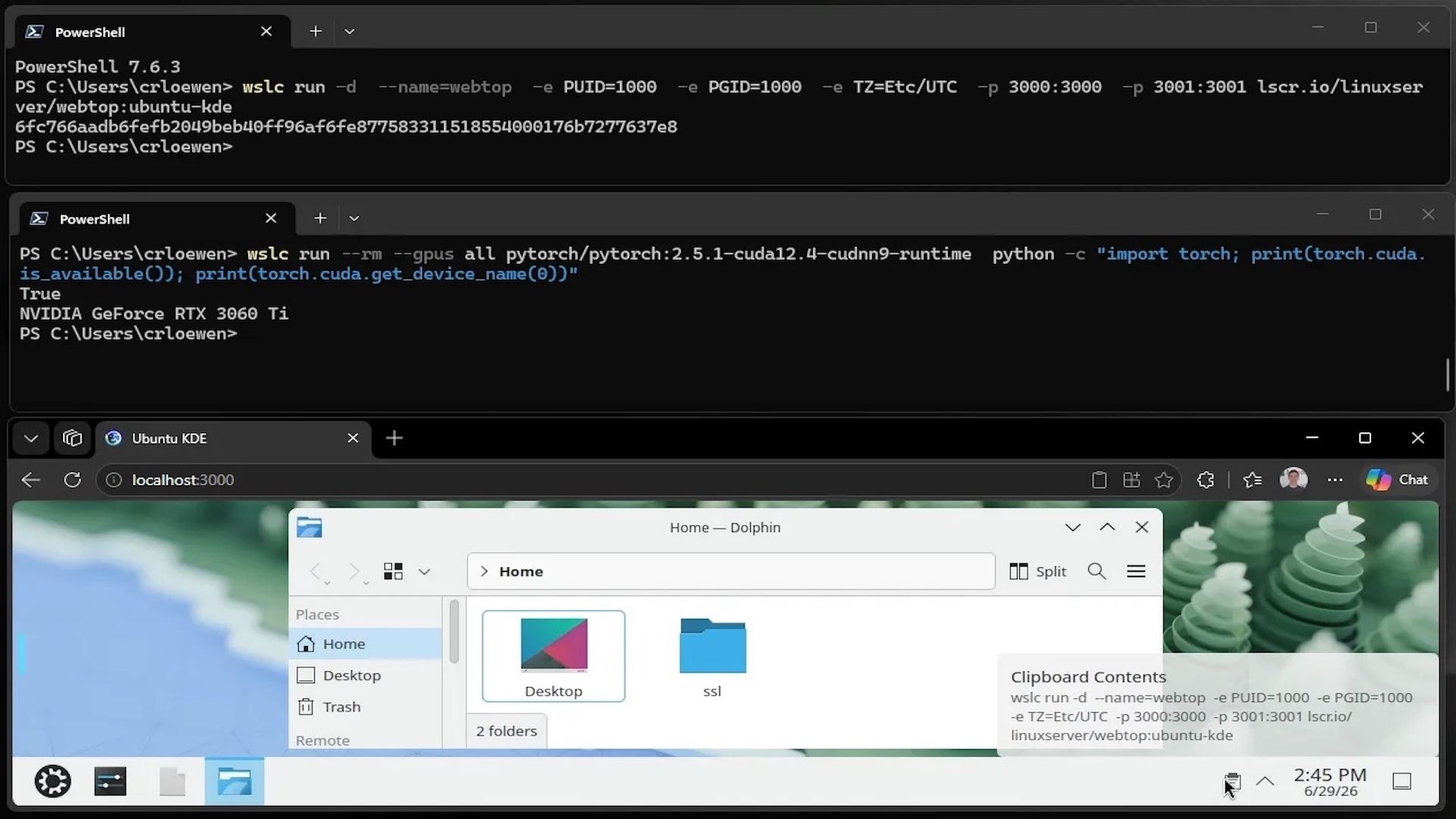This screenshot has width=1456, height=819.
Task: Open browser settings and more menu
Action: pyautogui.click(x=1335, y=480)
